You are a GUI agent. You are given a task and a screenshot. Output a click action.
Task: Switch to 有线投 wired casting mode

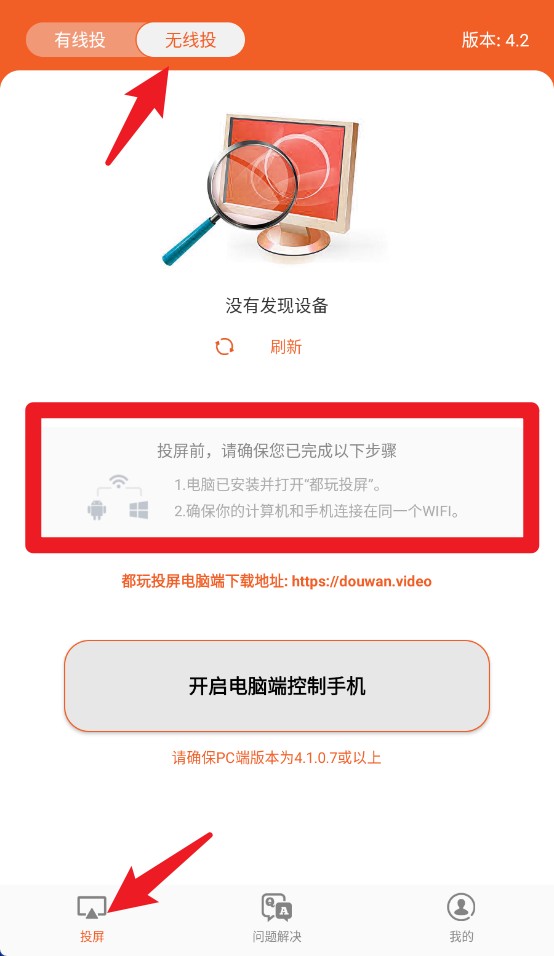coord(80,40)
